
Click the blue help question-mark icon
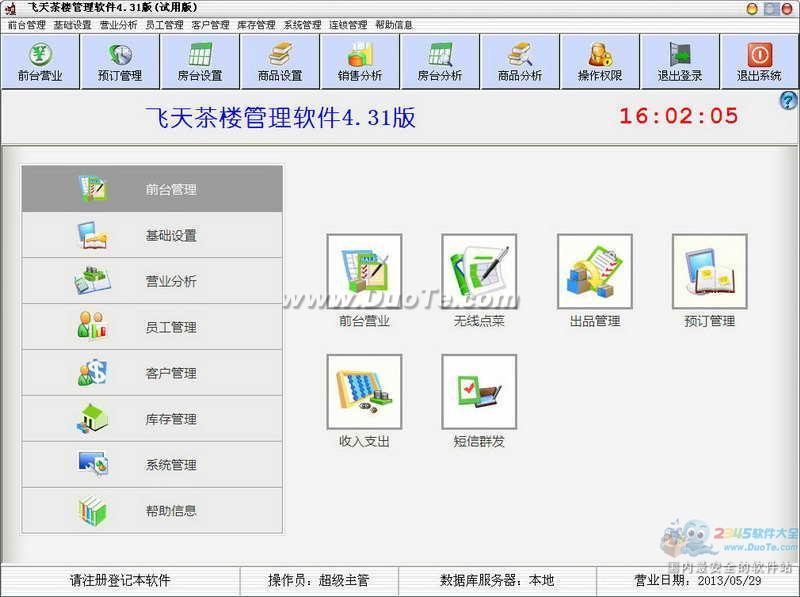[789, 101]
